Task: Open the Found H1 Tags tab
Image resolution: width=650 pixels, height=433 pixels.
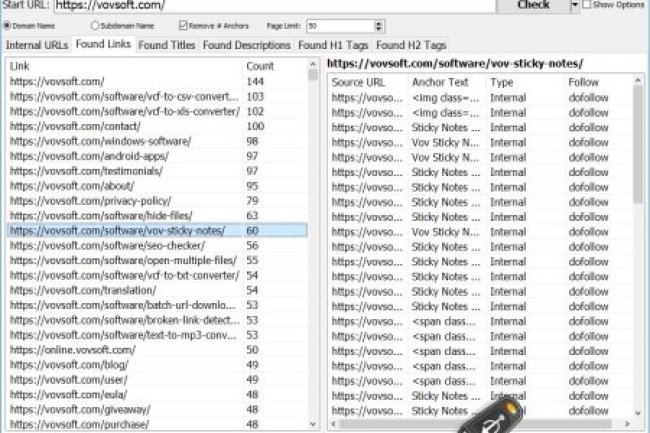Action: point(335,45)
